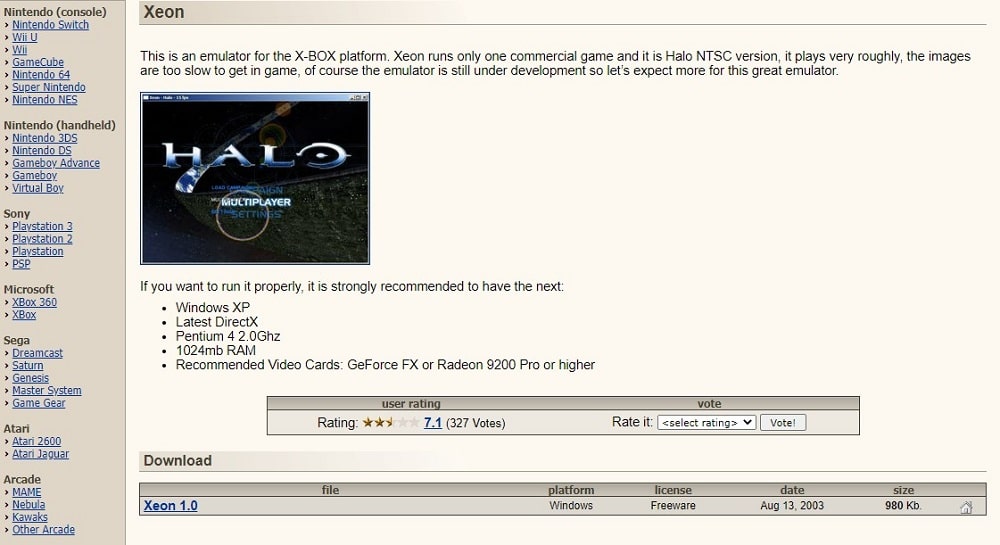Open the Genesis link
1000x545 pixels.
click(x=30, y=378)
